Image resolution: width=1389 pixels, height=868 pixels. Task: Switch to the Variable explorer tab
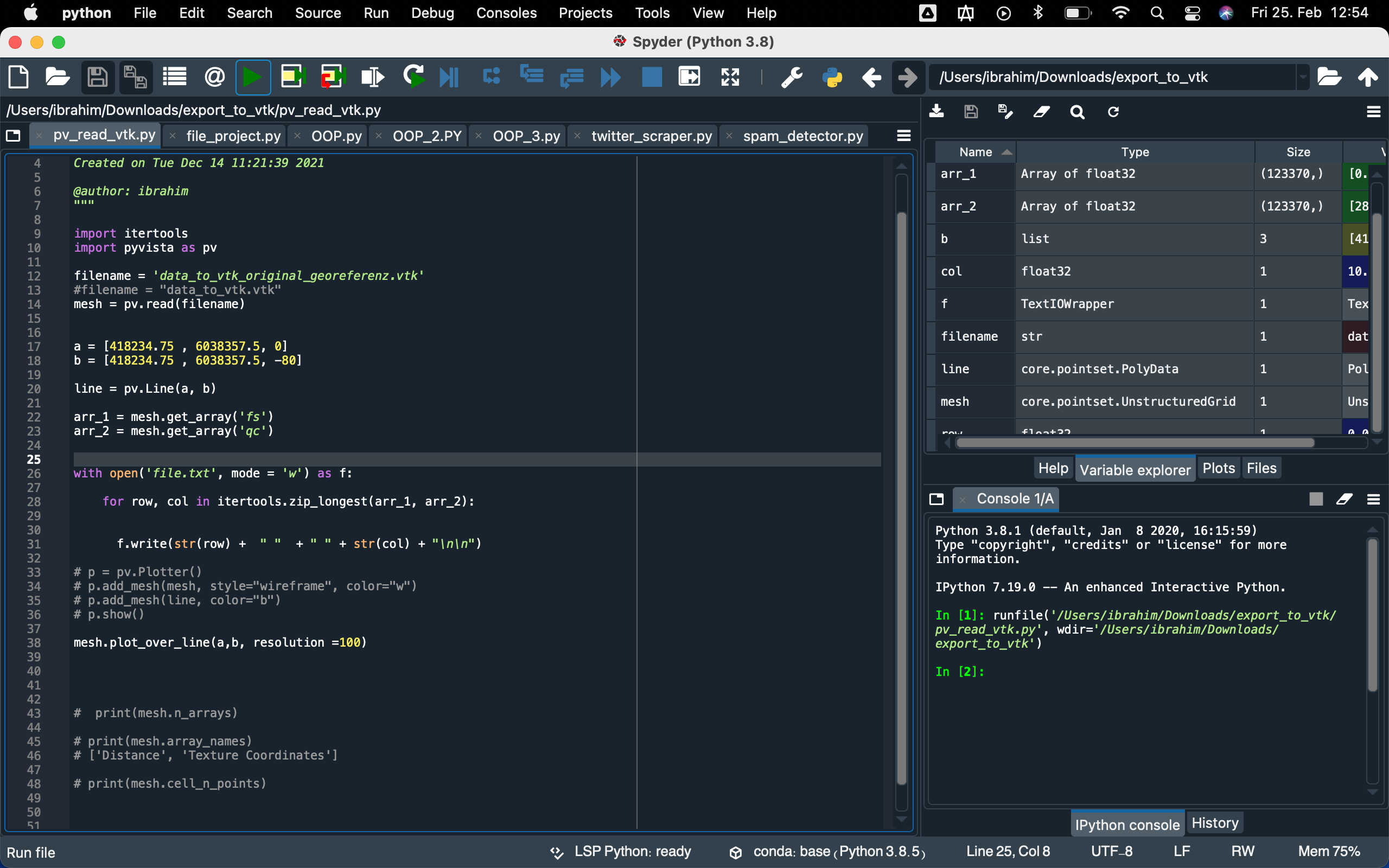[x=1135, y=469]
